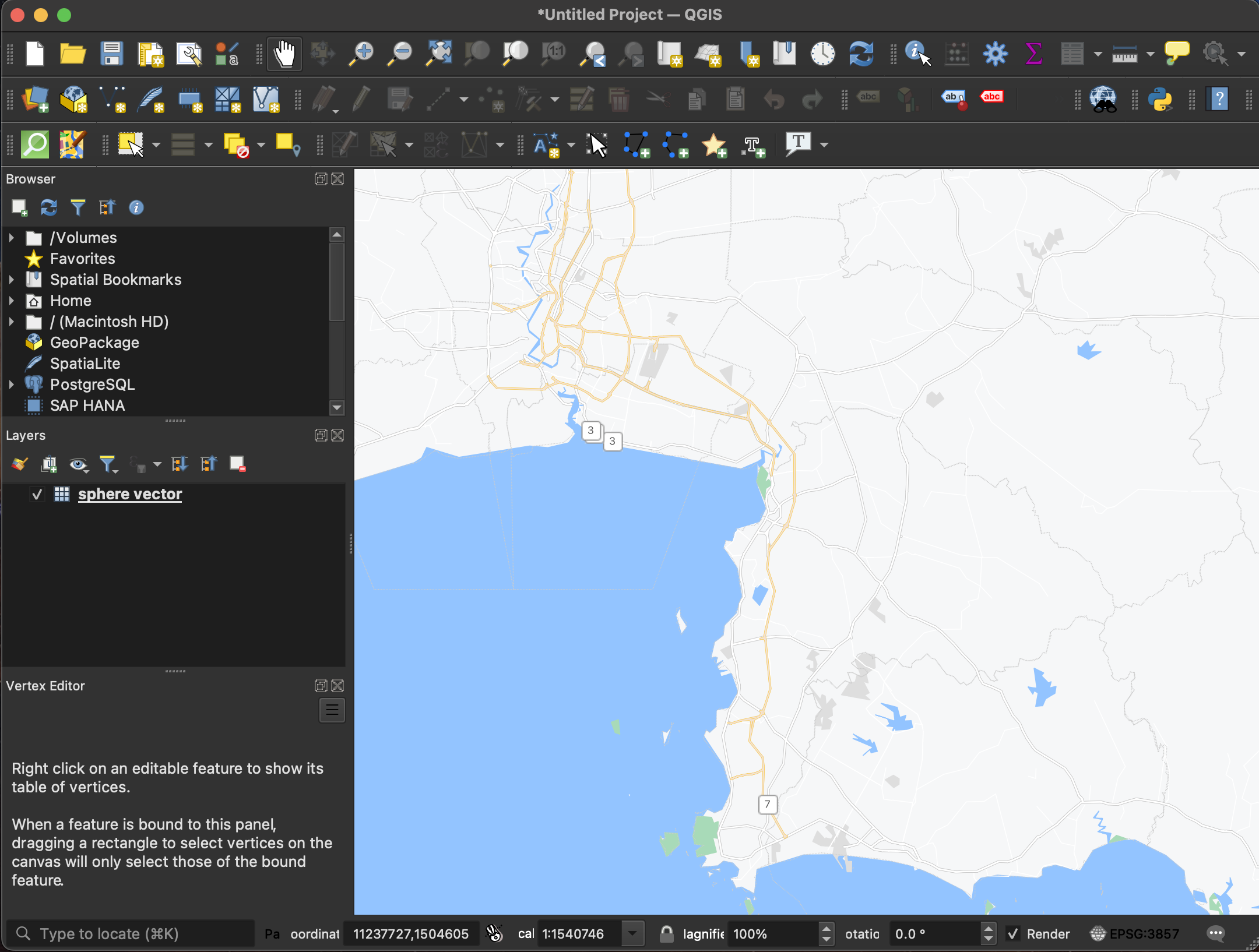Expand the PostgreSQL browser node
The height and width of the screenshot is (952, 1259).
pyautogui.click(x=11, y=385)
